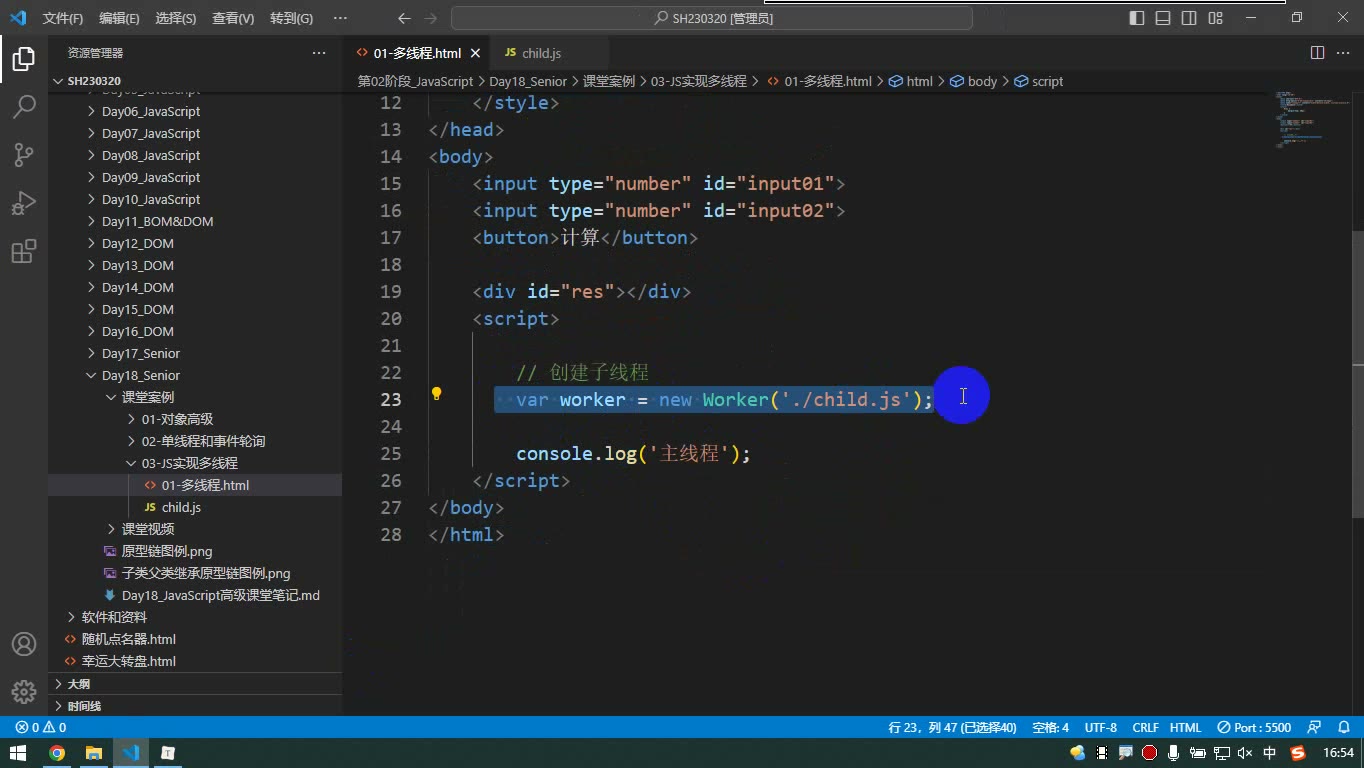Viewport: 1364px width, 768px height.
Task: Change the CRLF end-of-line sequence
Action: (x=1146, y=728)
